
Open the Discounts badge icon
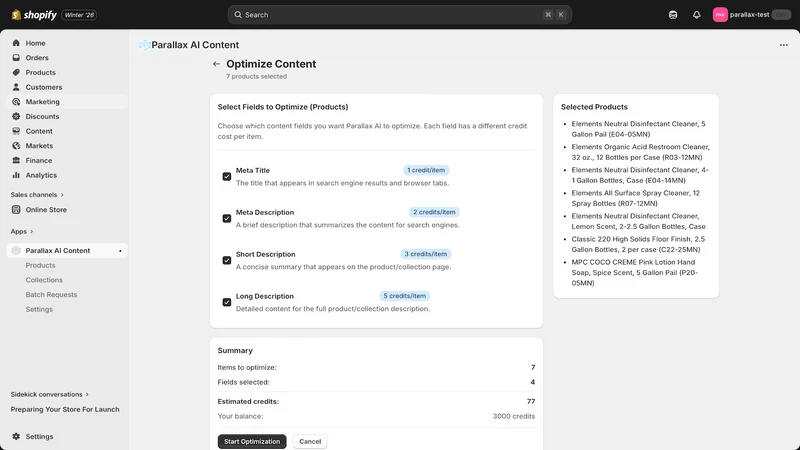(16, 116)
